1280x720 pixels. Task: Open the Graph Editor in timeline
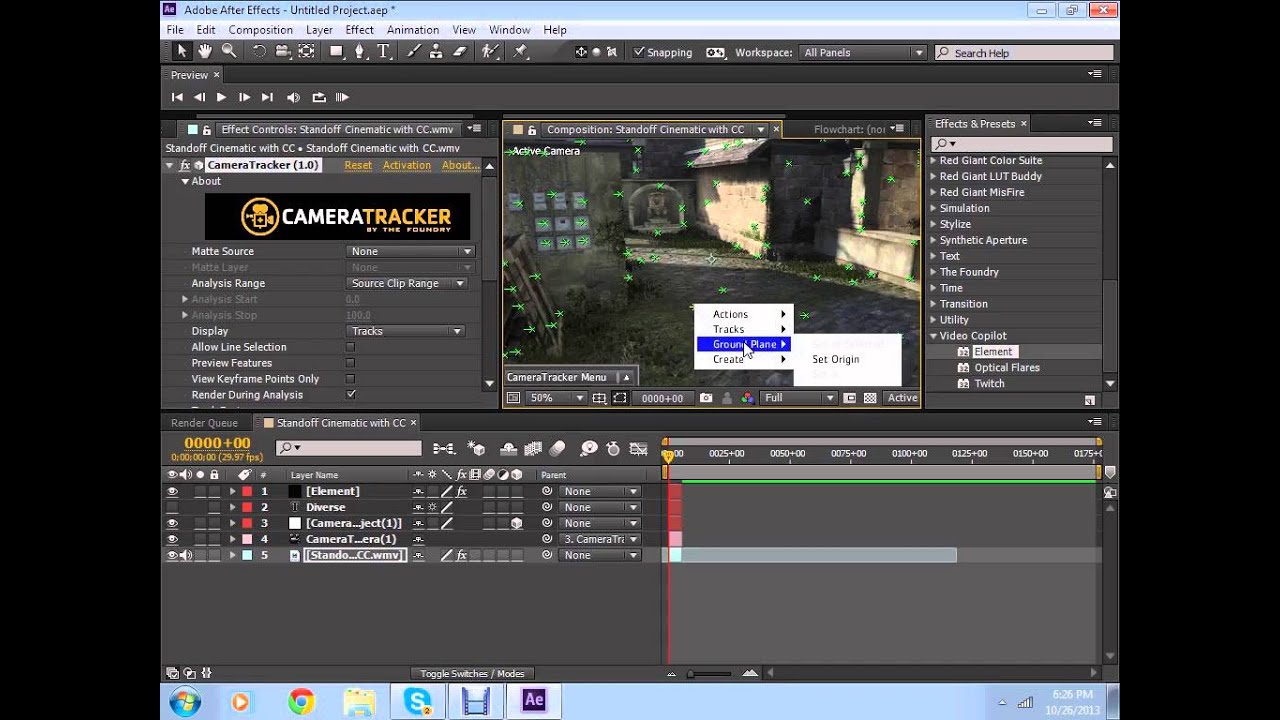(638, 449)
